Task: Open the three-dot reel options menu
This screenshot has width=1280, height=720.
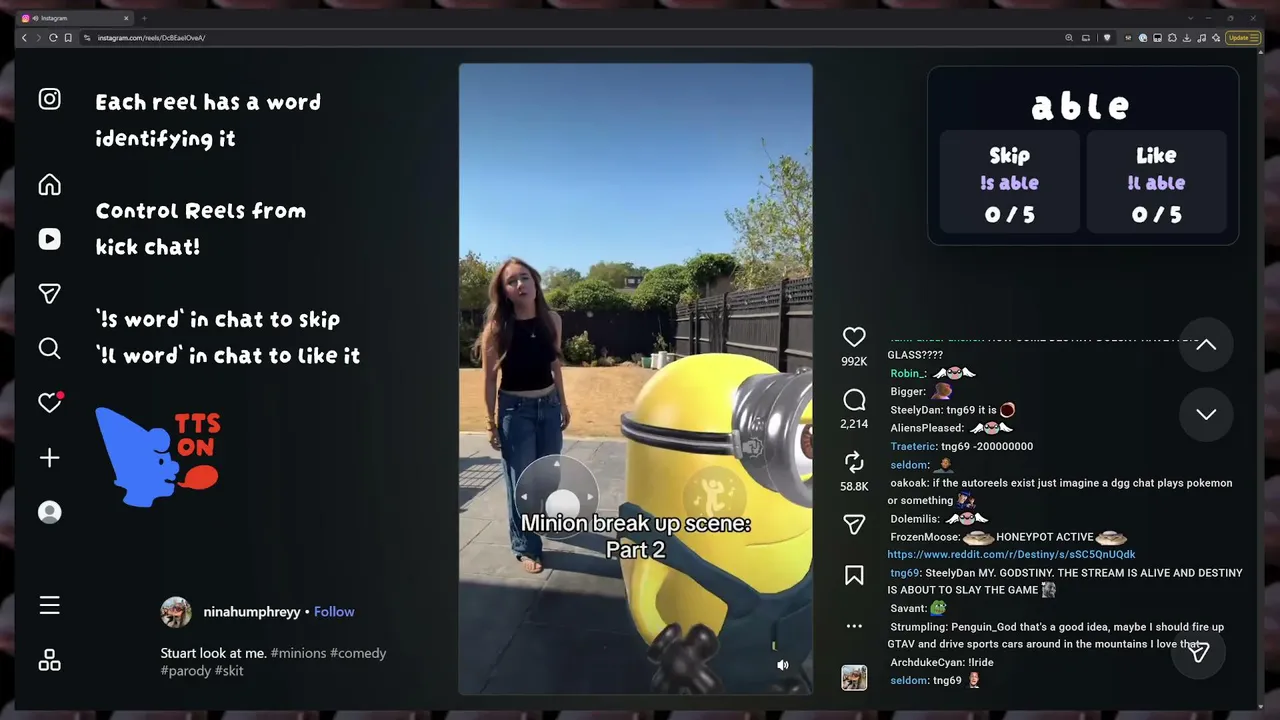Action: 854,626
